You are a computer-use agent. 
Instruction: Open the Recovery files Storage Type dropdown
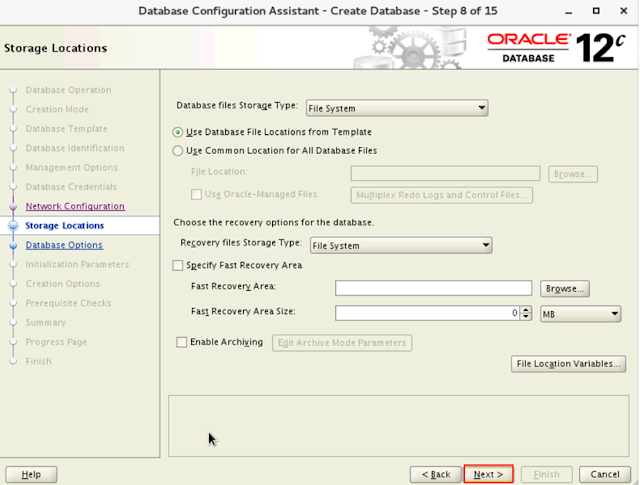click(x=401, y=245)
